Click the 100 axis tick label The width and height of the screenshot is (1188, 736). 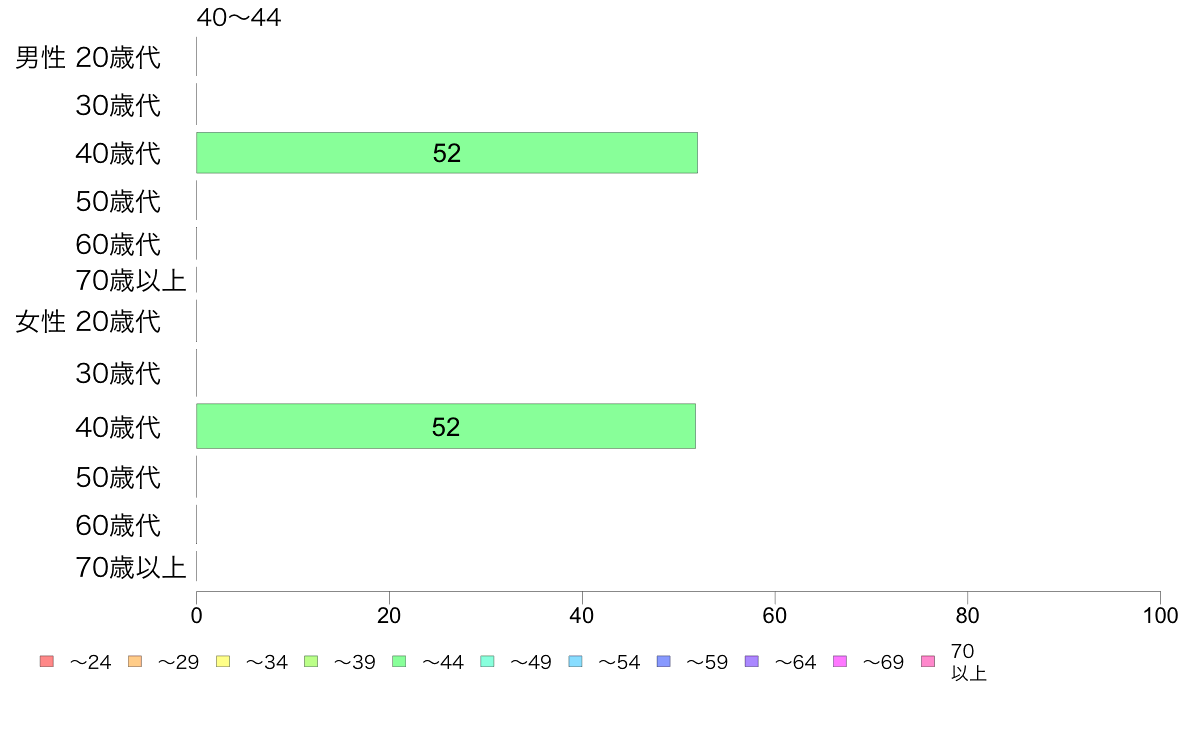[x=1160, y=615]
